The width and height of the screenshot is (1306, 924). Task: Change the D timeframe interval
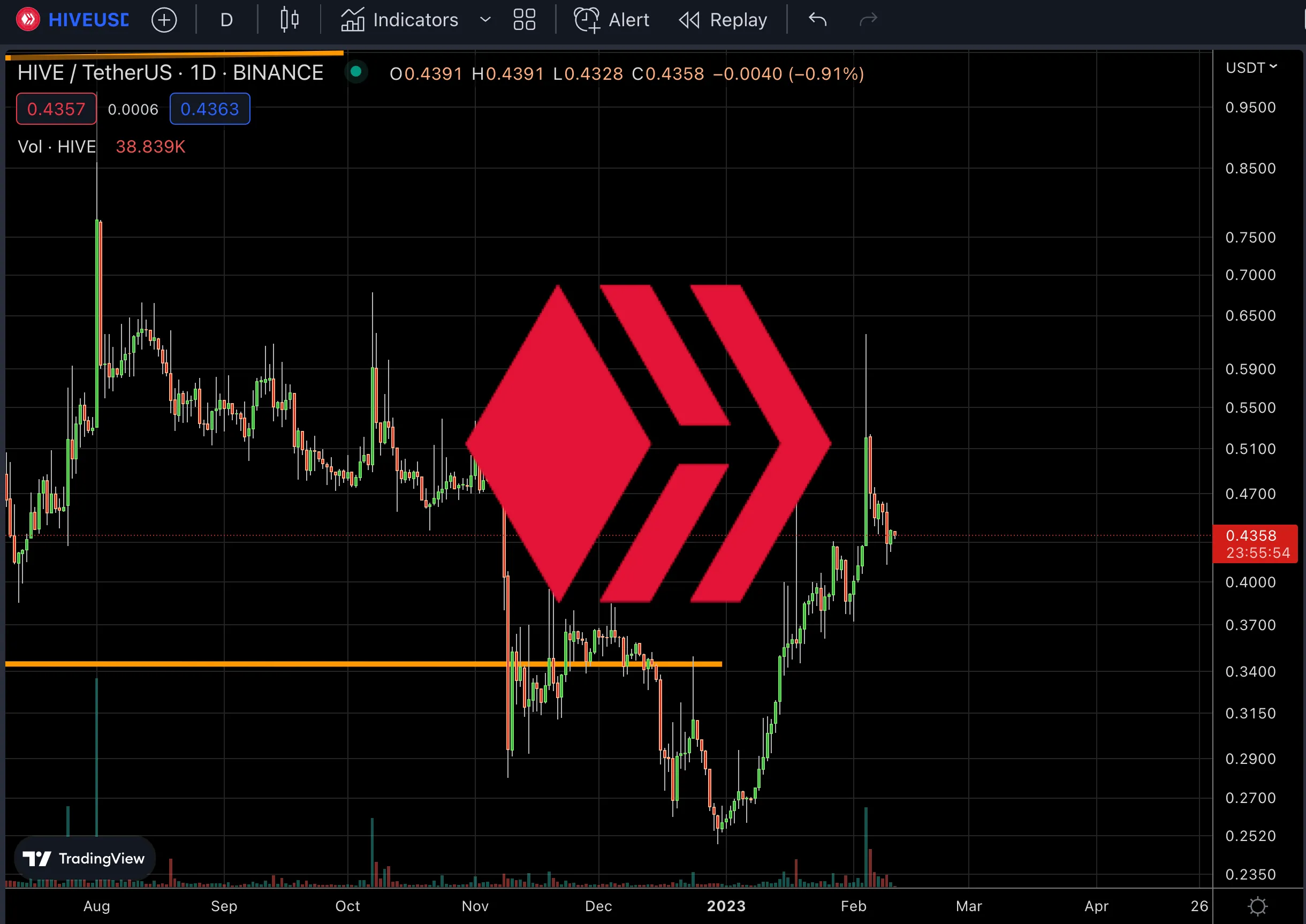(226, 20)
